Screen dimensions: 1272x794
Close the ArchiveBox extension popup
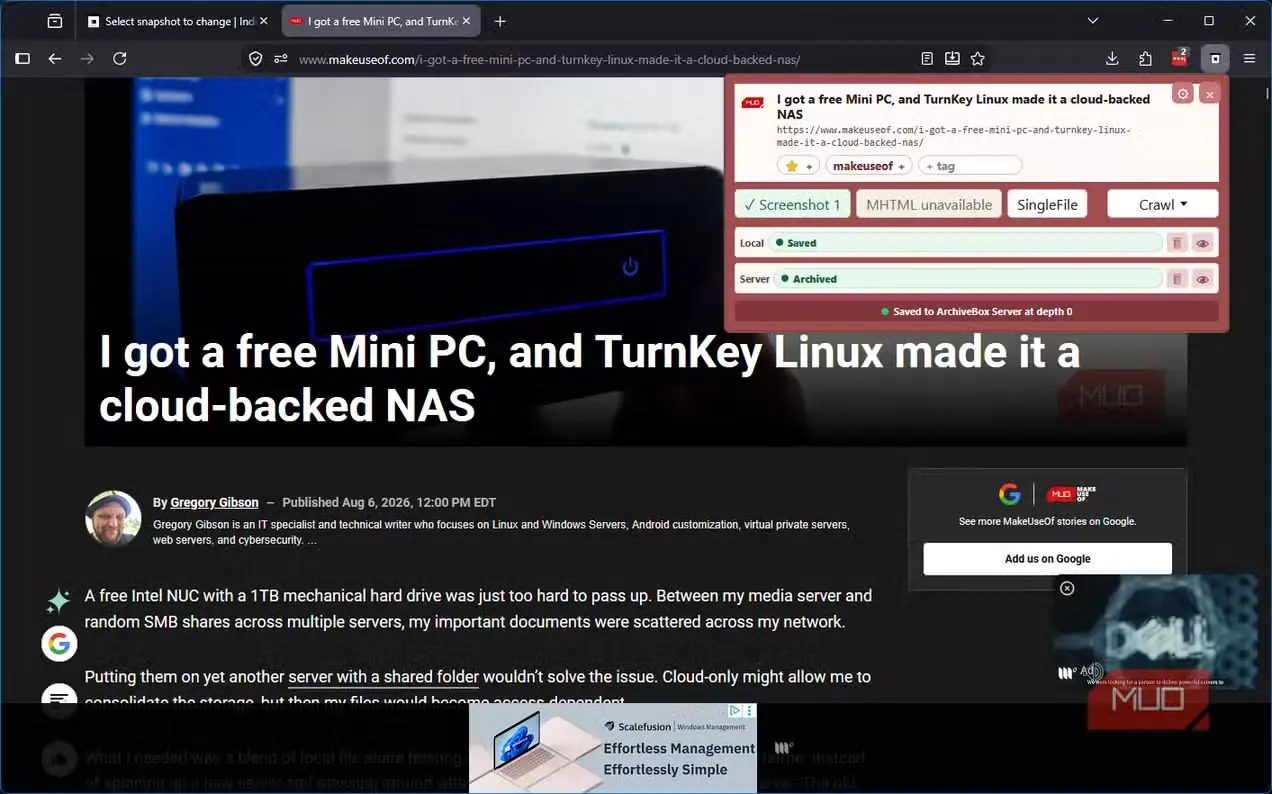click(1209, 94)
